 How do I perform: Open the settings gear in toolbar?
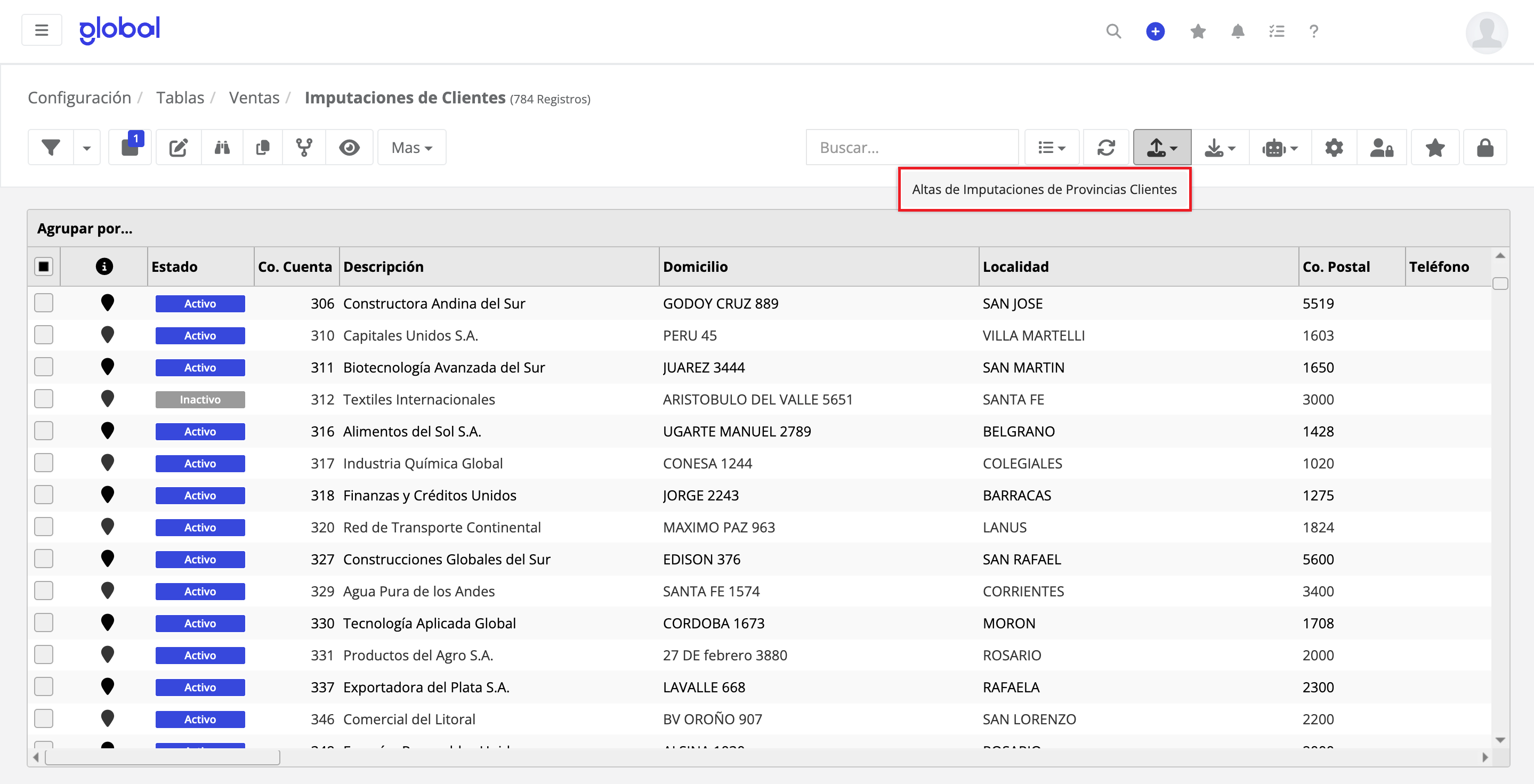click(x=1334, y=147)
